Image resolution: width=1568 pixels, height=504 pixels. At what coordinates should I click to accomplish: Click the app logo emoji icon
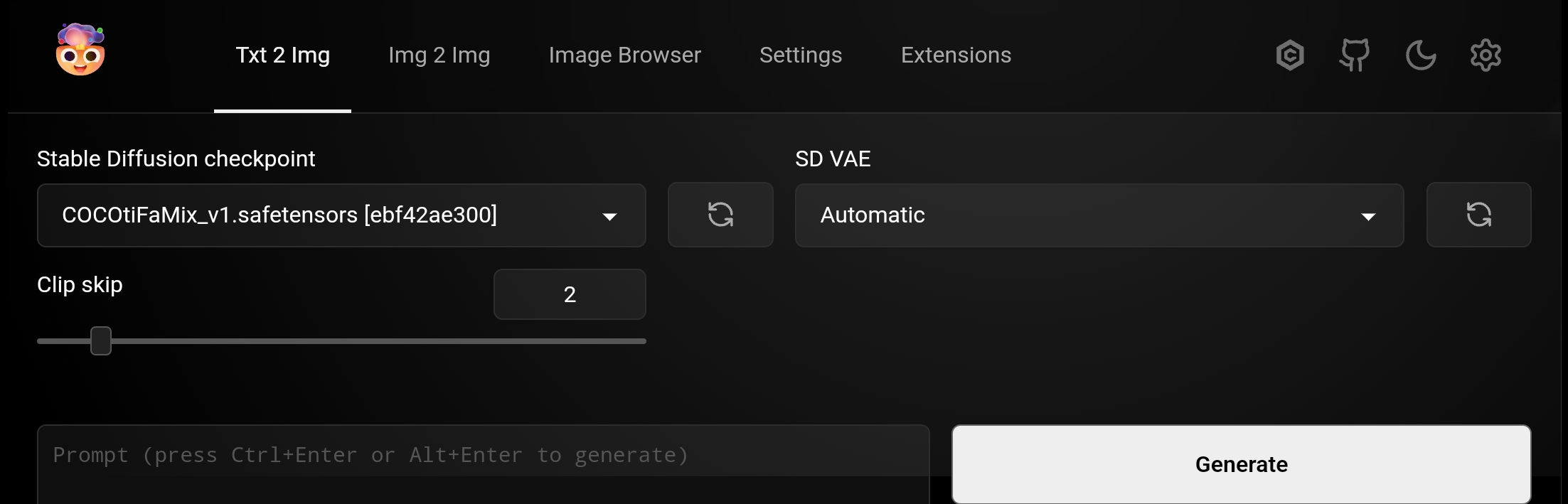[81, 48]
